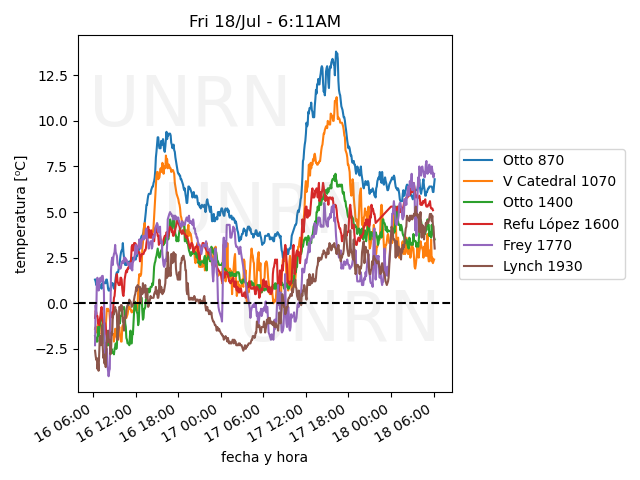Select the 'Refu López 1600' legend label
This screenshot has width=640, height=480.
560,224
